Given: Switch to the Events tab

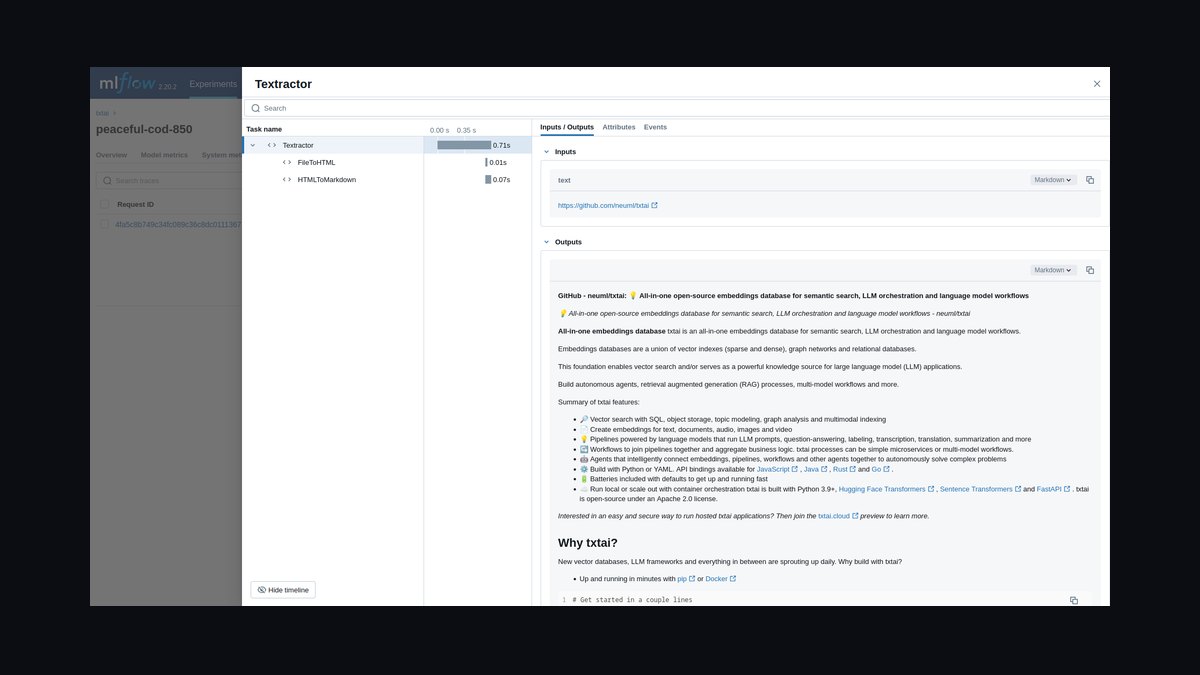Looking at the screenshot, I should [x=655, y=127].
